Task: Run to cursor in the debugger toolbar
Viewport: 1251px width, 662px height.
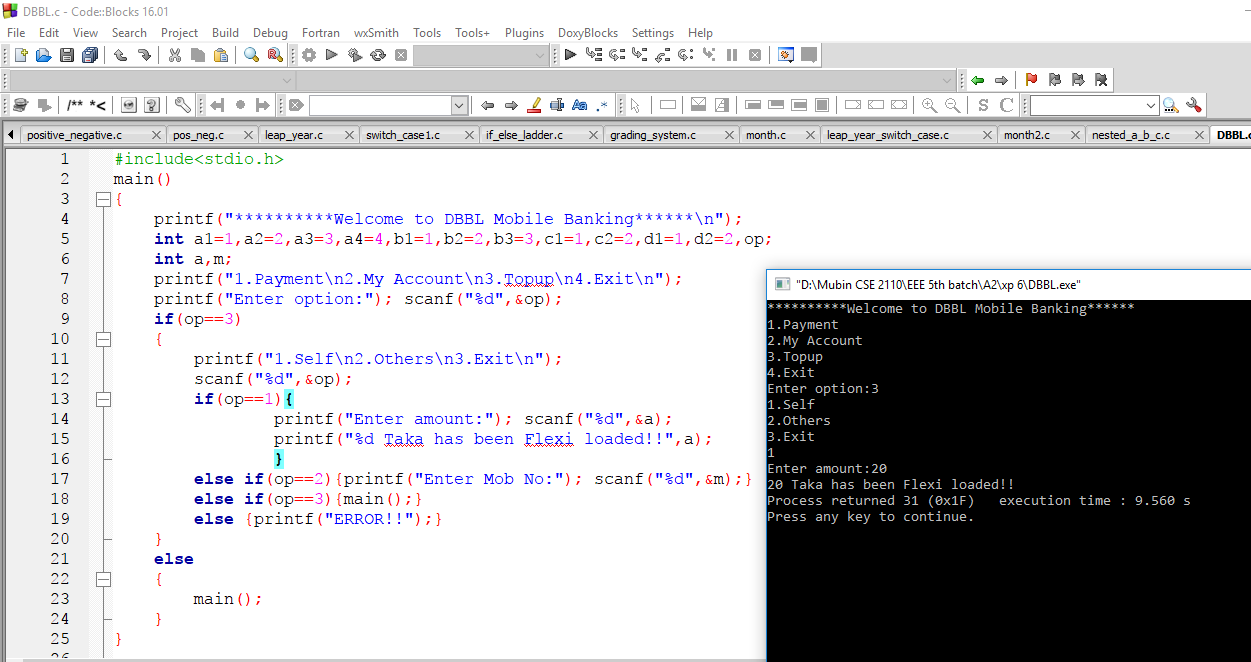Action: [x=593, y=54]
